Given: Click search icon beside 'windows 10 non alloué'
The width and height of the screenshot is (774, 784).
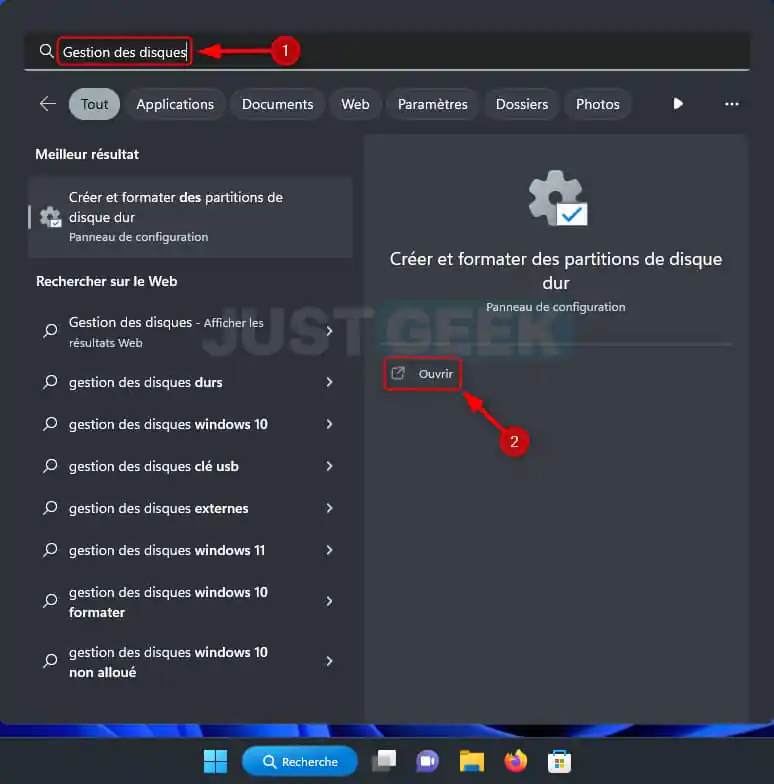Looking at the screenshot, I should tap(50, 661).
